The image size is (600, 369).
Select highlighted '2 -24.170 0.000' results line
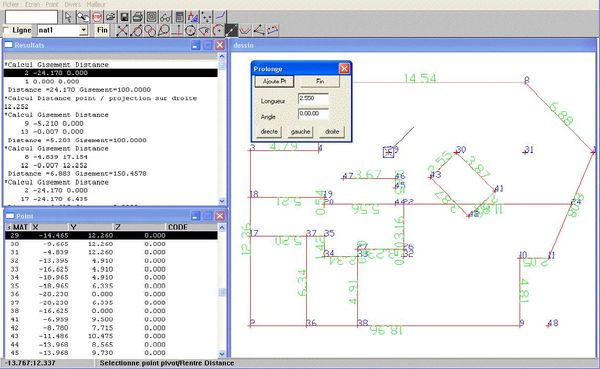pyautogui.click(x=111, y=73)
